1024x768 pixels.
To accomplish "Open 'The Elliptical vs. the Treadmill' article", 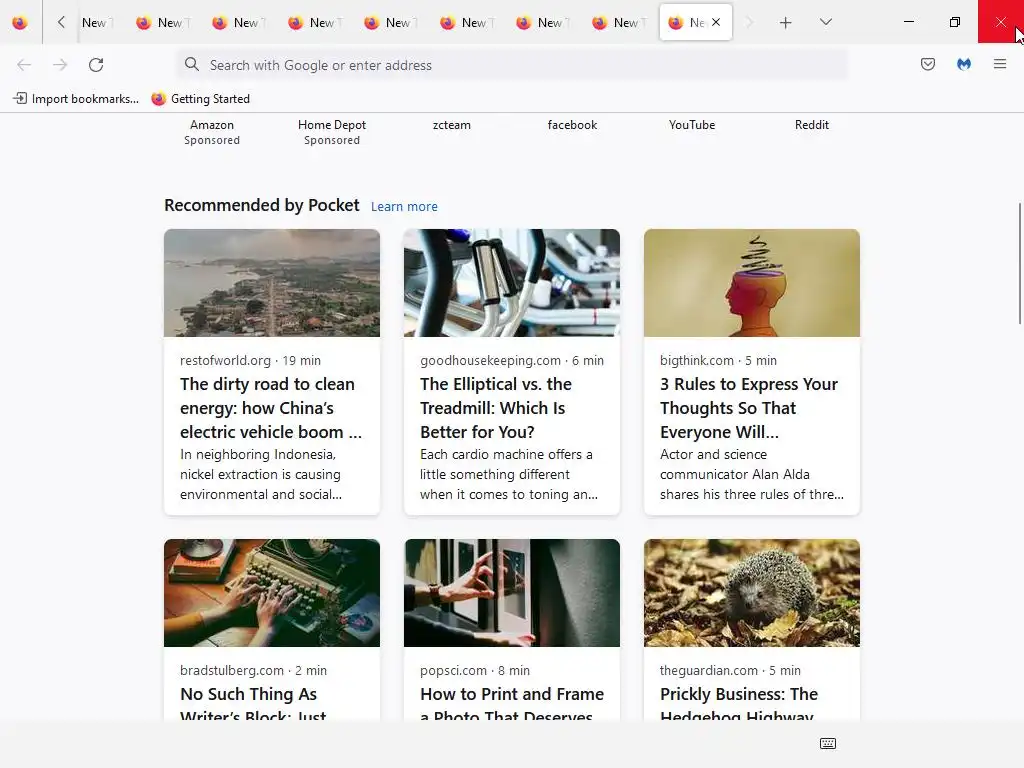I will click(x=496, y=408).
